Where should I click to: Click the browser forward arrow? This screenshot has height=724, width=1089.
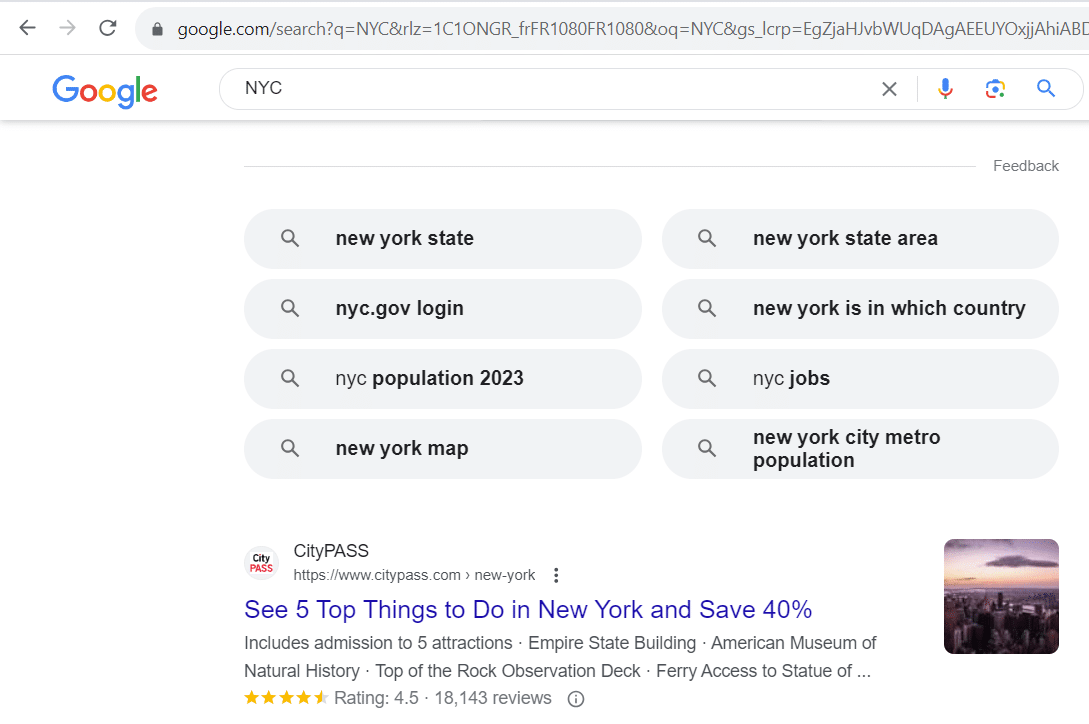click(x=67, y=28)
